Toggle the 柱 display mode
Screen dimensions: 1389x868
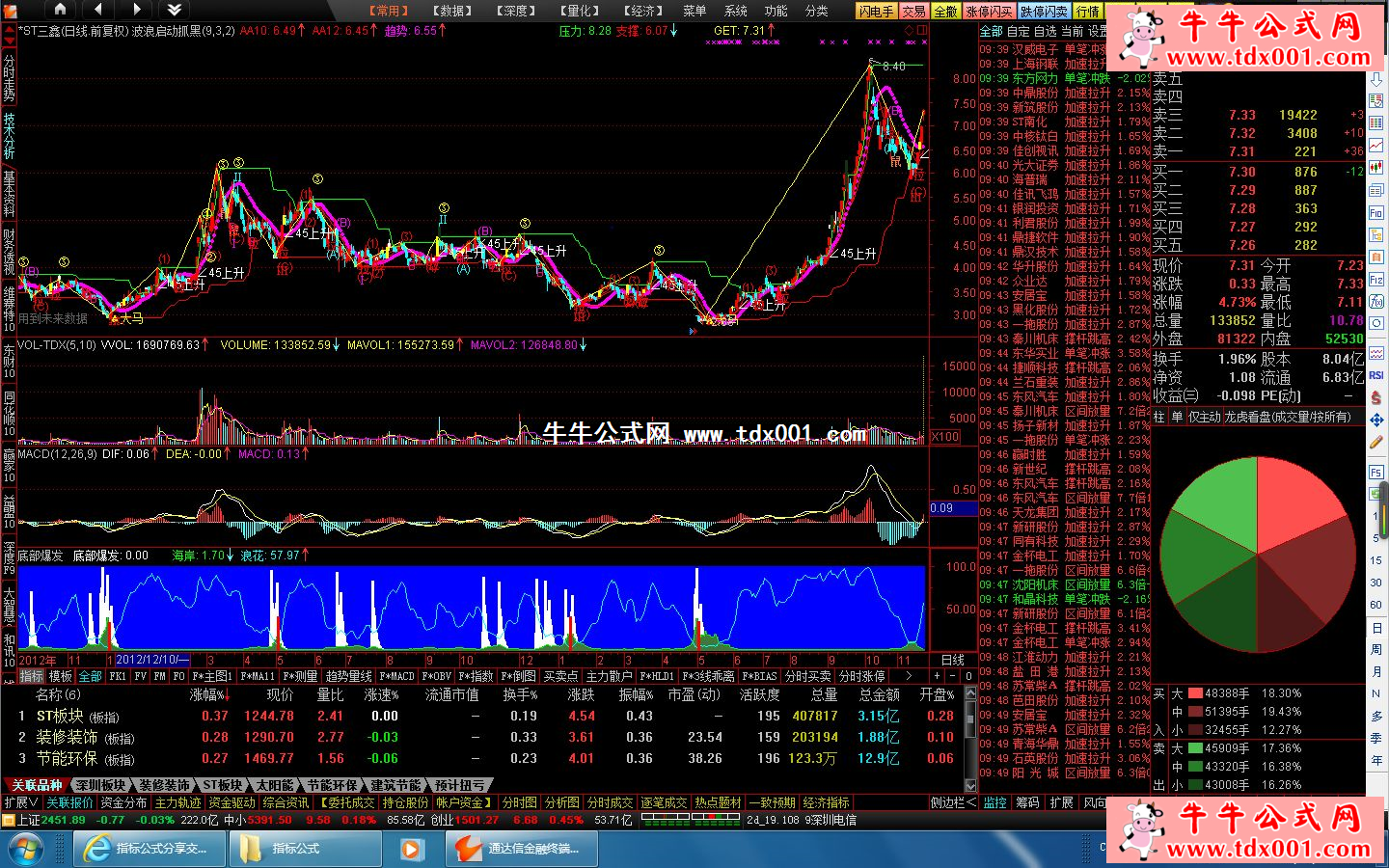pos(1160,417)
